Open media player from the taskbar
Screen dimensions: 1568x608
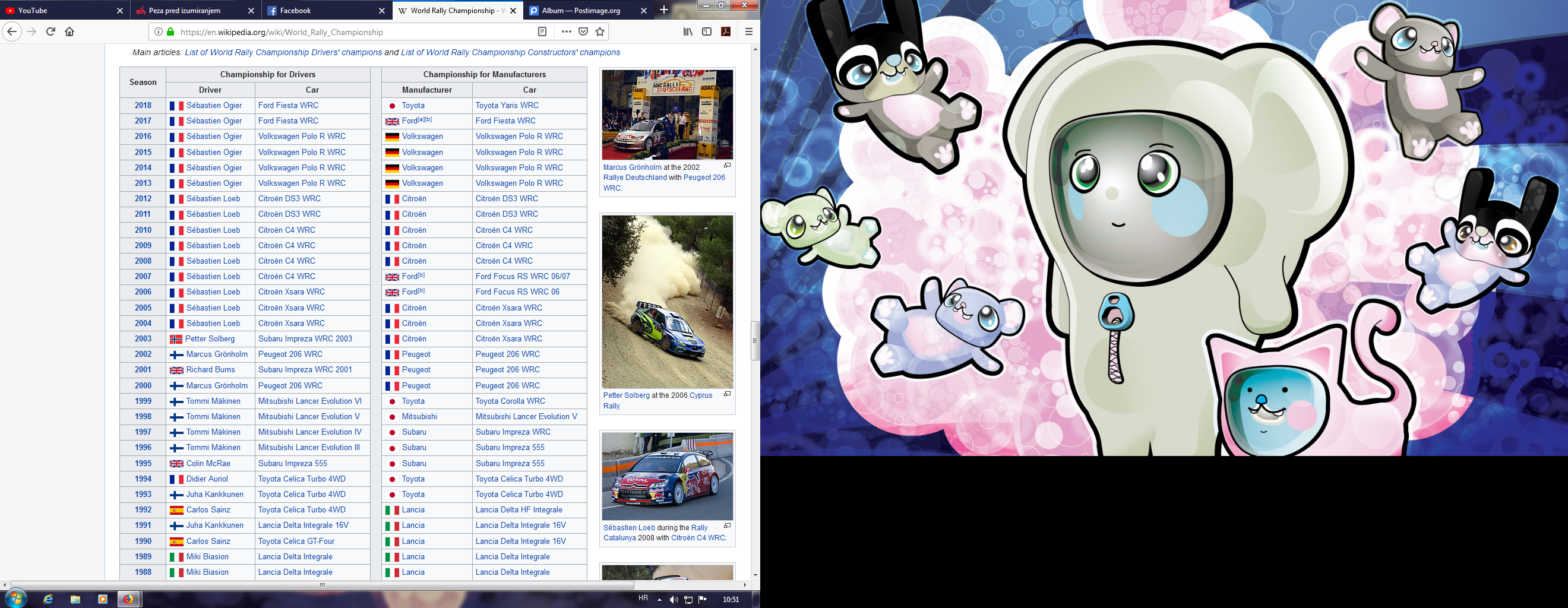click(x=102, y=600)
